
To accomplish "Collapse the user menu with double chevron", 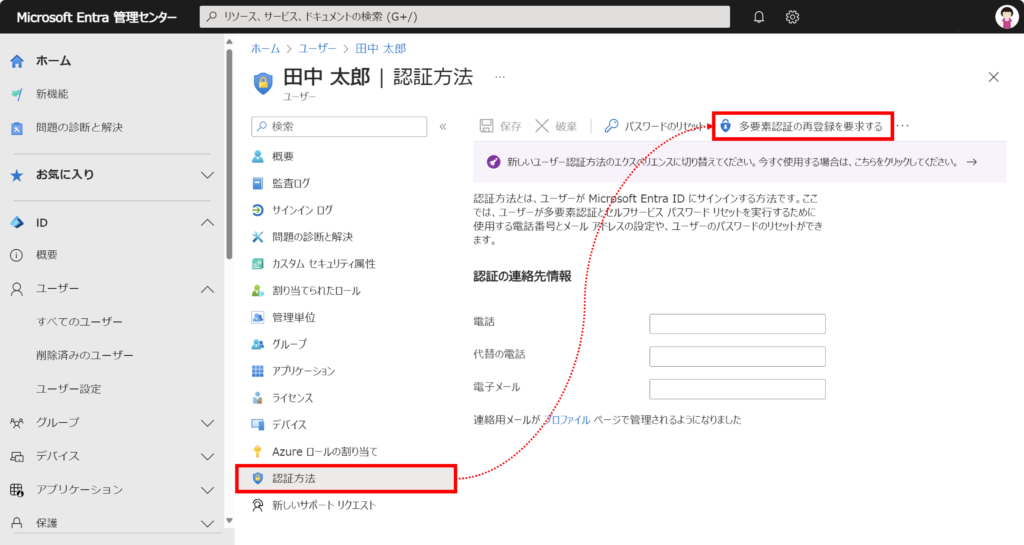I will tap(443, 127).
